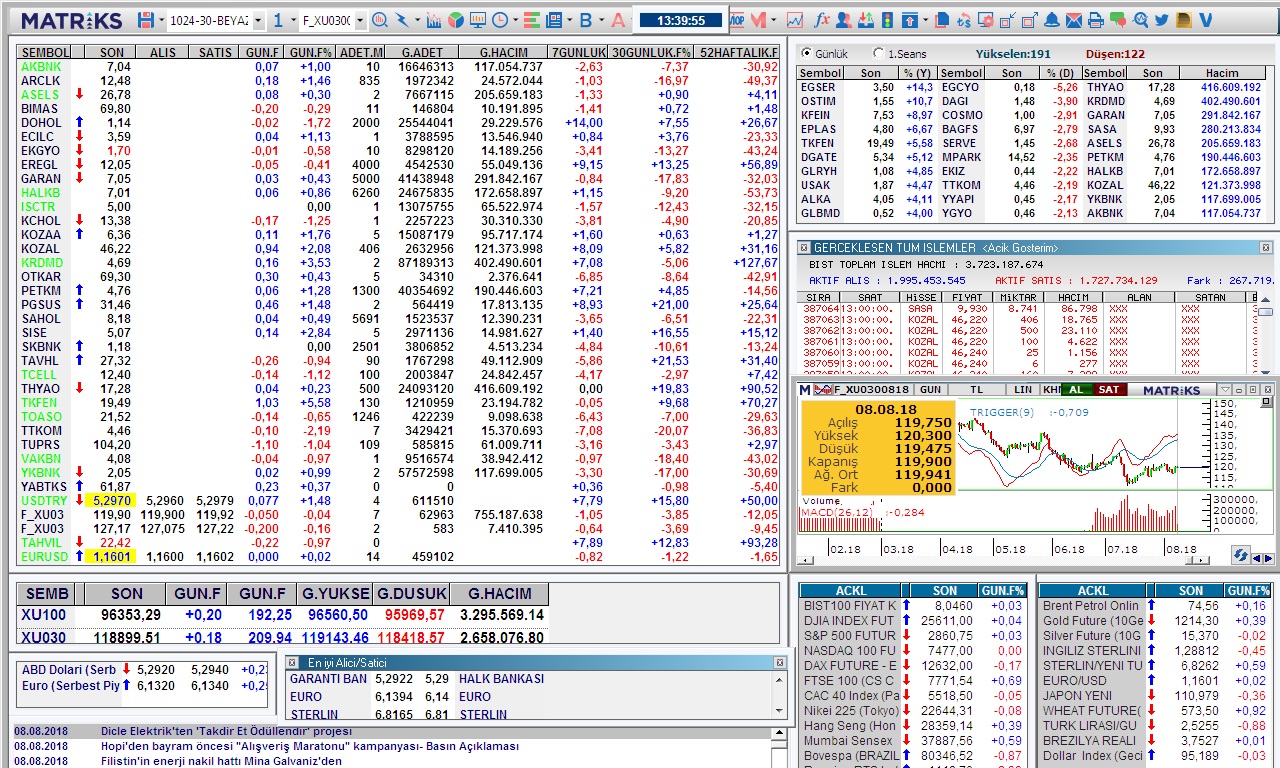Viewport: 1280px width, 768px height.
Task: Click the GUN period button in the chart window
Action: tap(930, 389)
